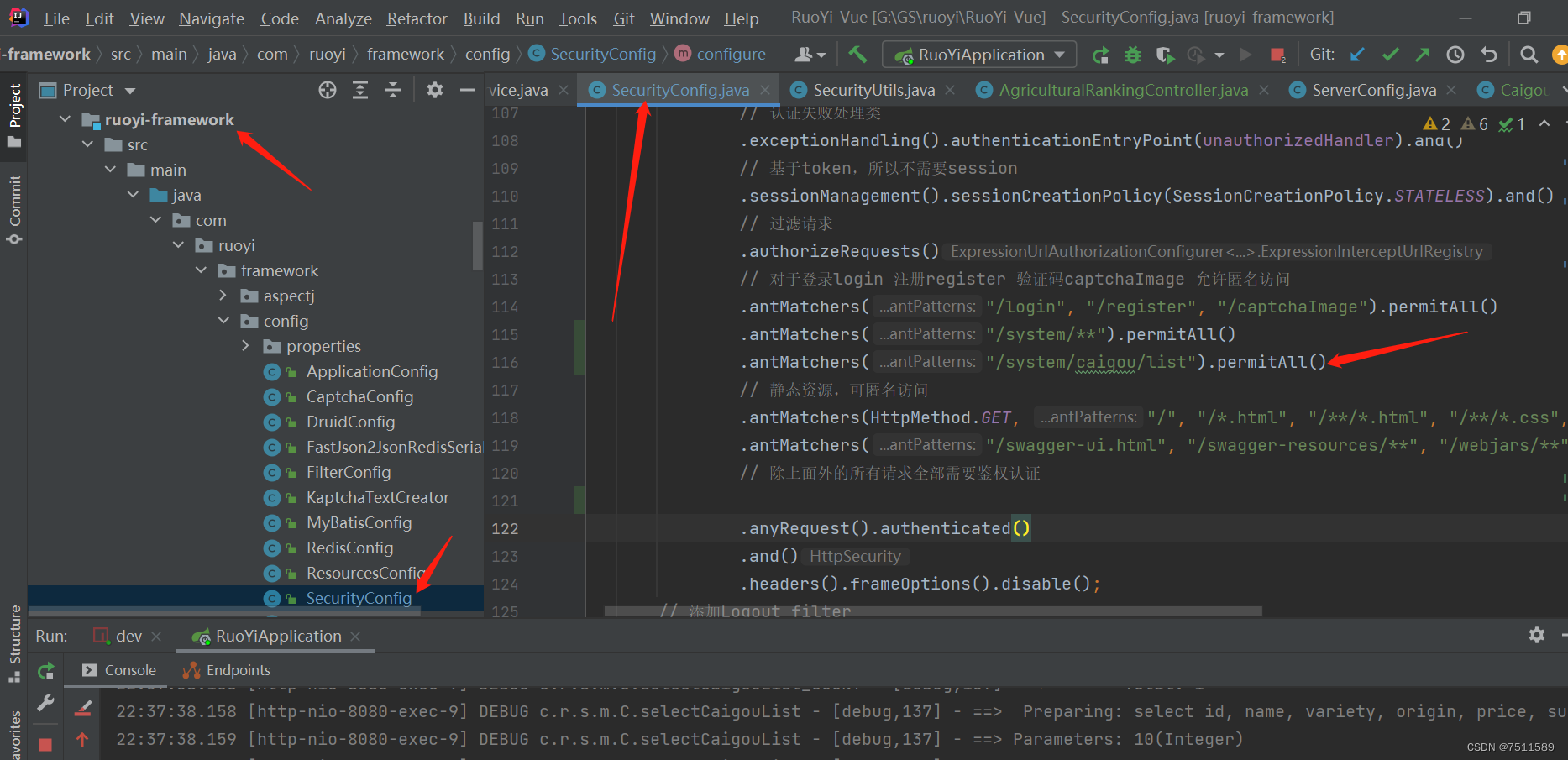Viewport: 1568px width, 760px height.
Task: Click the Git rollback icon
Action: pyautogui.click(x=1489, y=55)
